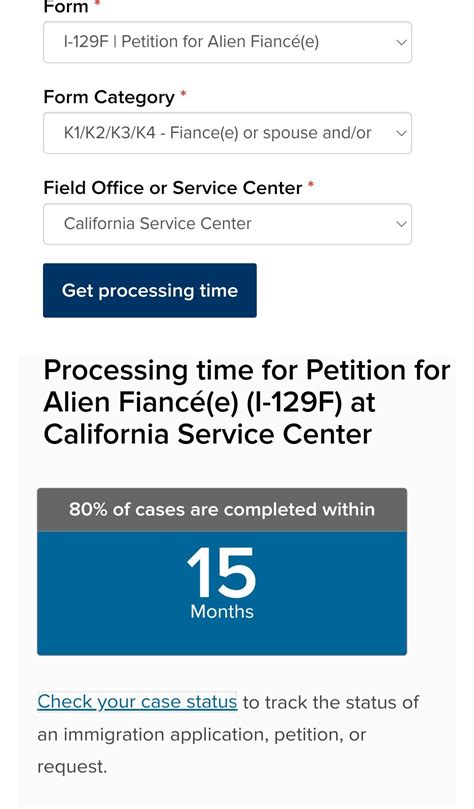This screenshot has height=809, width=474.
Task: Click the word request at paragraph end
Action: [x=72, y=767]
